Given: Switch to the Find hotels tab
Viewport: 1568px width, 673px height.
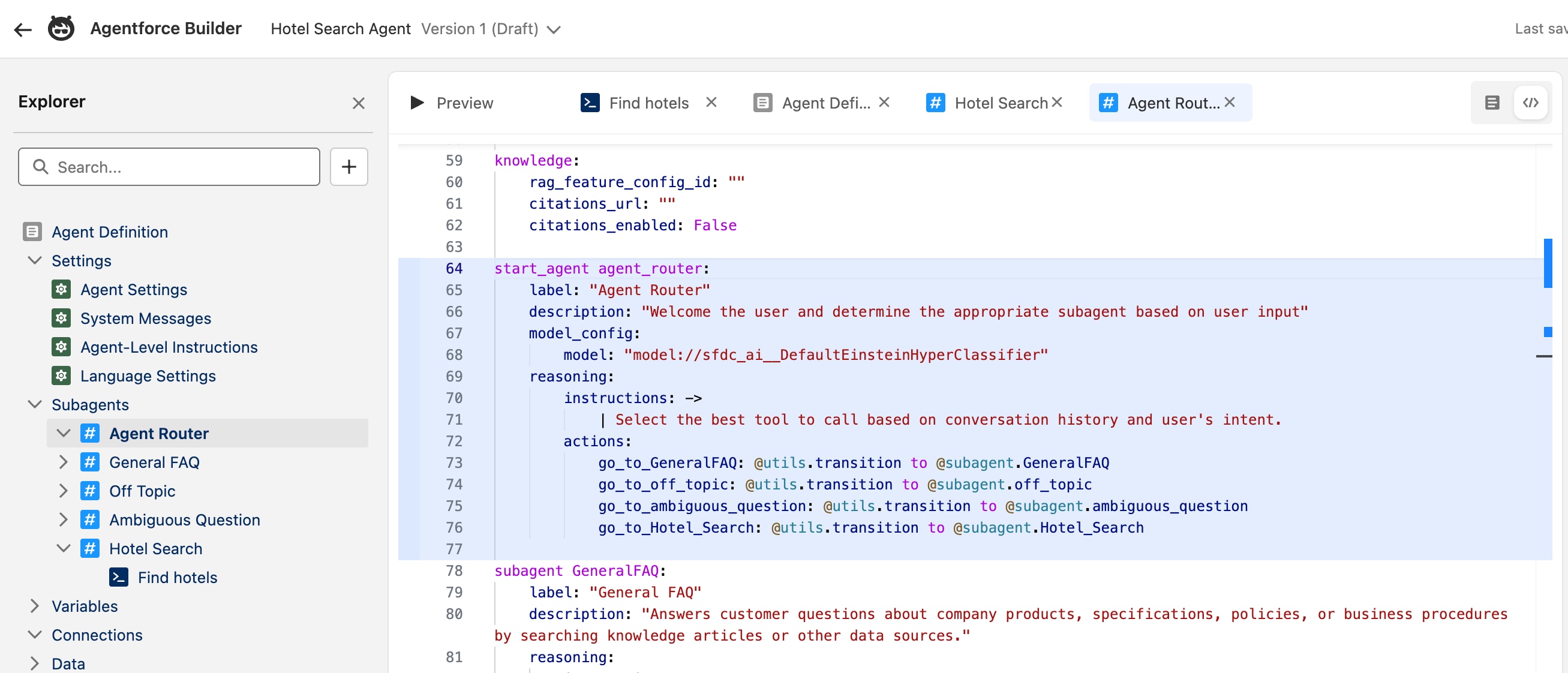Looking at the screenshot, I should pyautogui.click(x=648, y=103).
